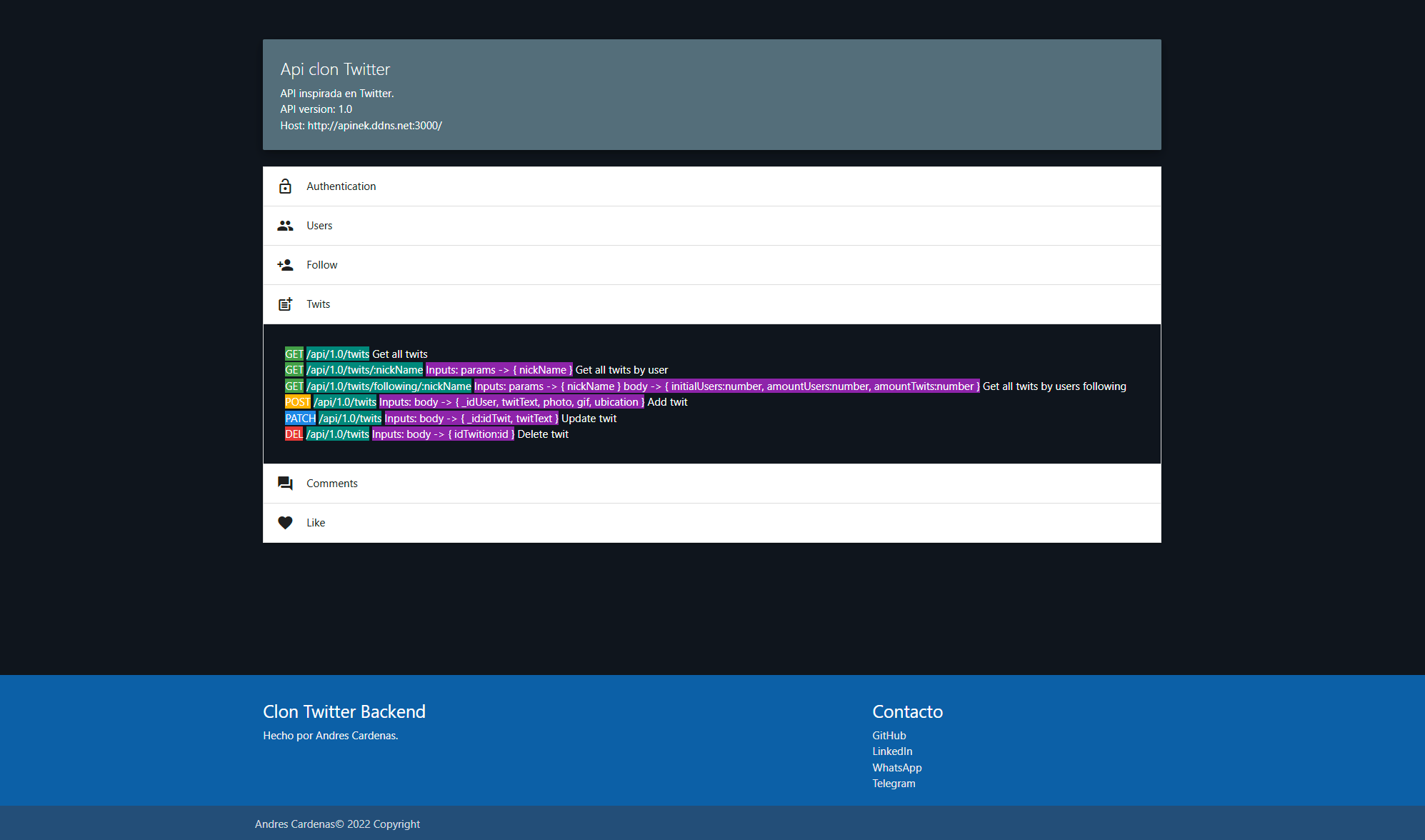Click the /api/1.0/twits/:nickName path
Image resolution: width=1425 pixels, height=840 pixels.
coord(364,370)
